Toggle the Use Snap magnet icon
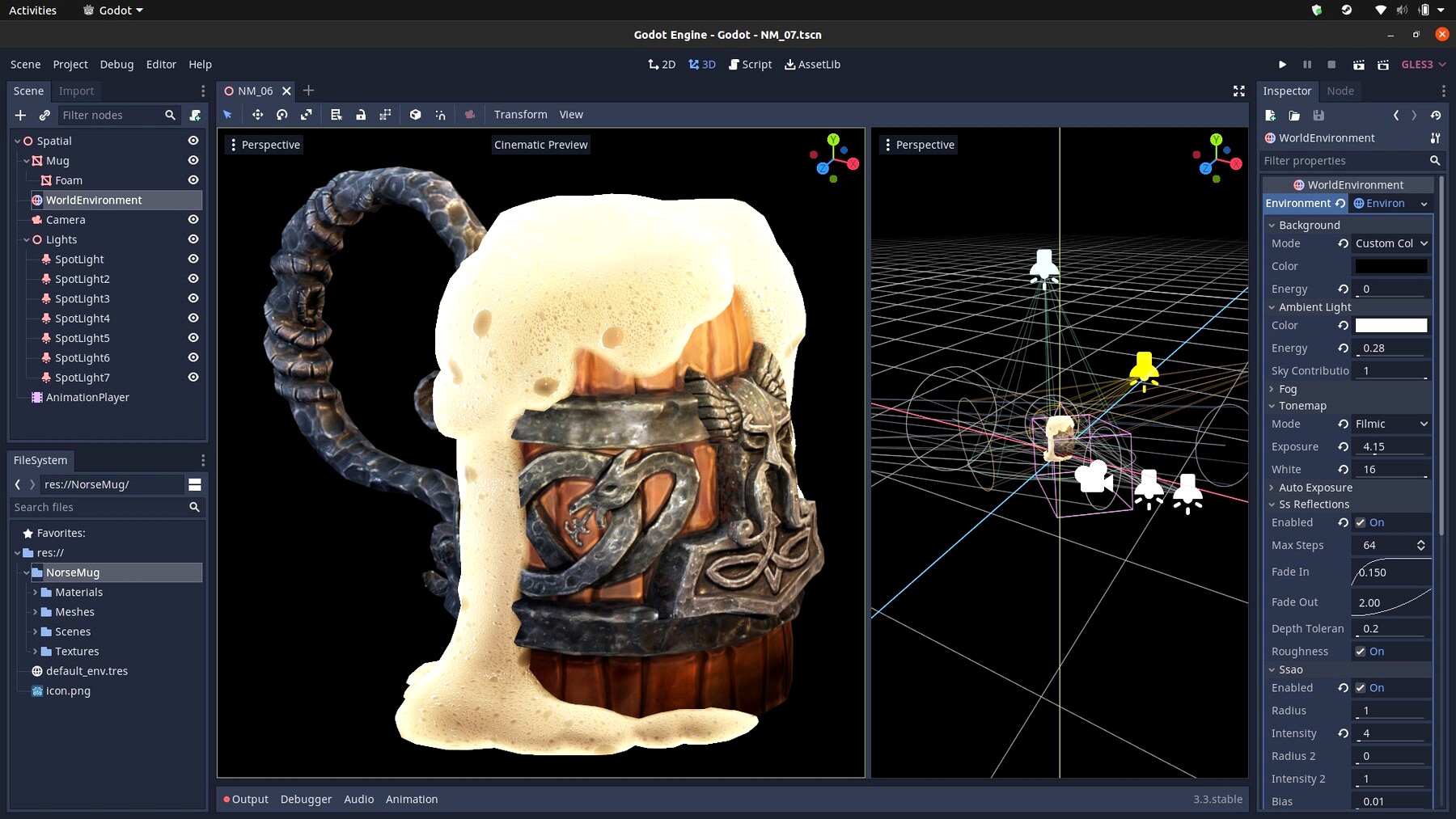This screenshot has height=819, width=1456. (x=440, y=115)
